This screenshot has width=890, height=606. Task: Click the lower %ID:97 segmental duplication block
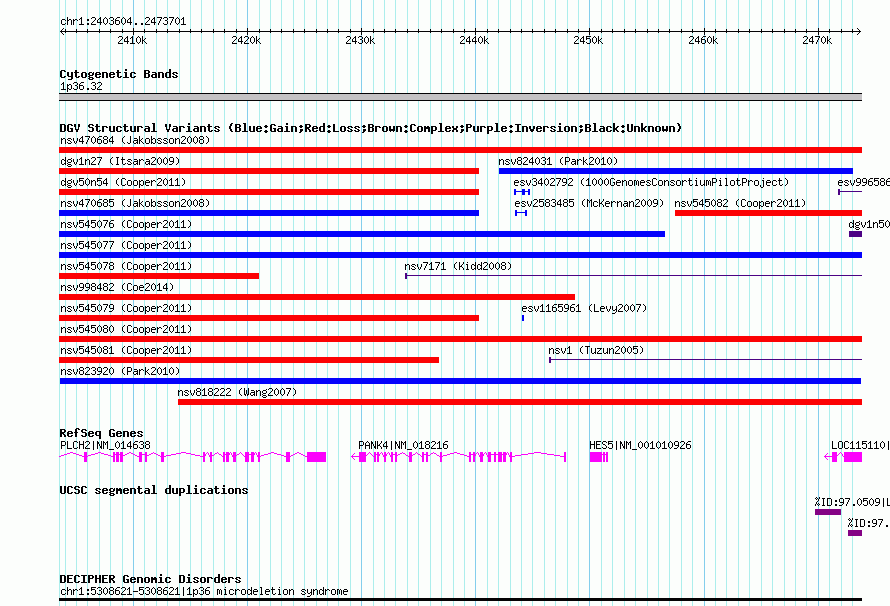(x=855, y=533)
